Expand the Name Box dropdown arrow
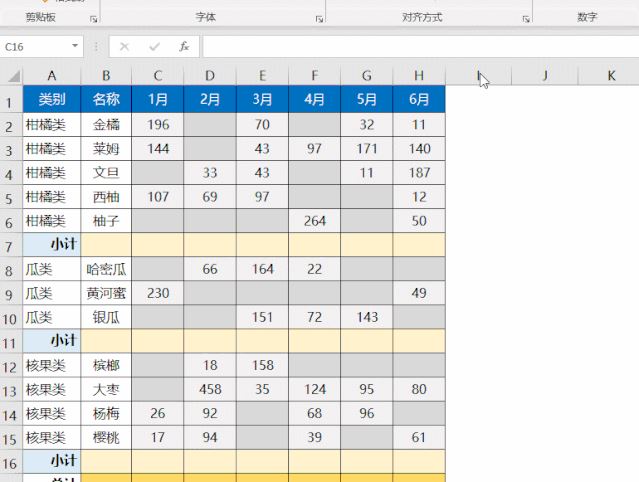The width and height of the screenshot is (639, 482). click(x=76, y=46)
